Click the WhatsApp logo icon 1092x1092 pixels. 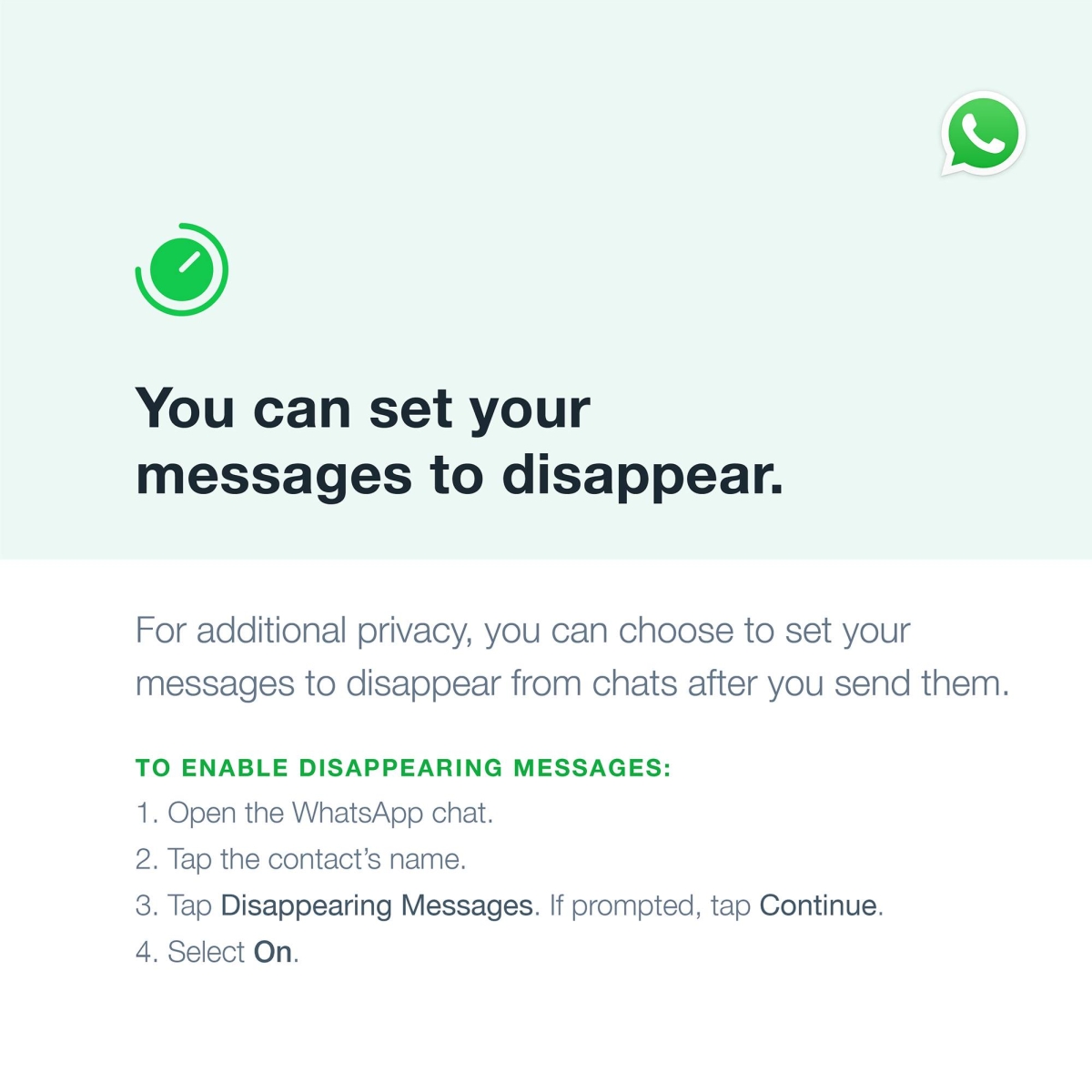(x=983, y=134)
